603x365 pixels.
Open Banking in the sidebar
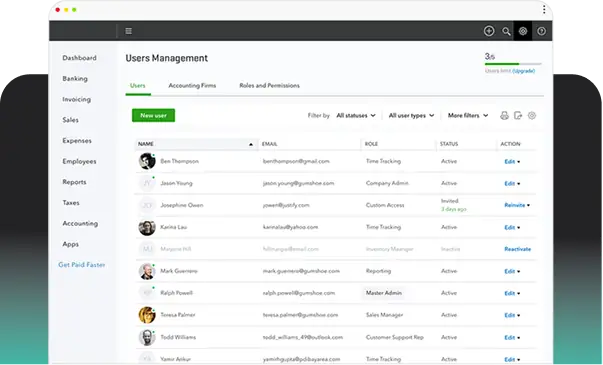[x=75, y=78]
